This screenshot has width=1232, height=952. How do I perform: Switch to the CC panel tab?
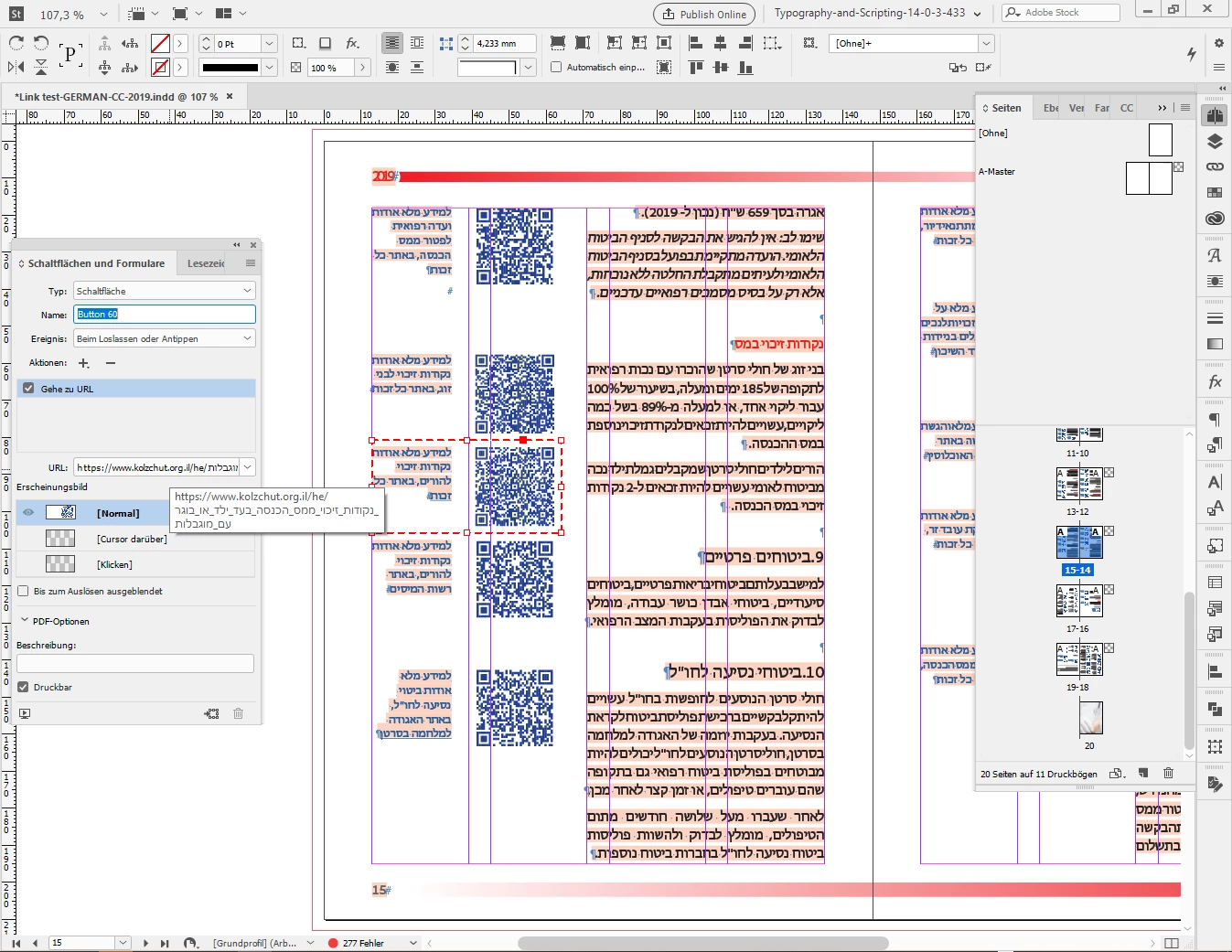click(x=1127, y=108)
